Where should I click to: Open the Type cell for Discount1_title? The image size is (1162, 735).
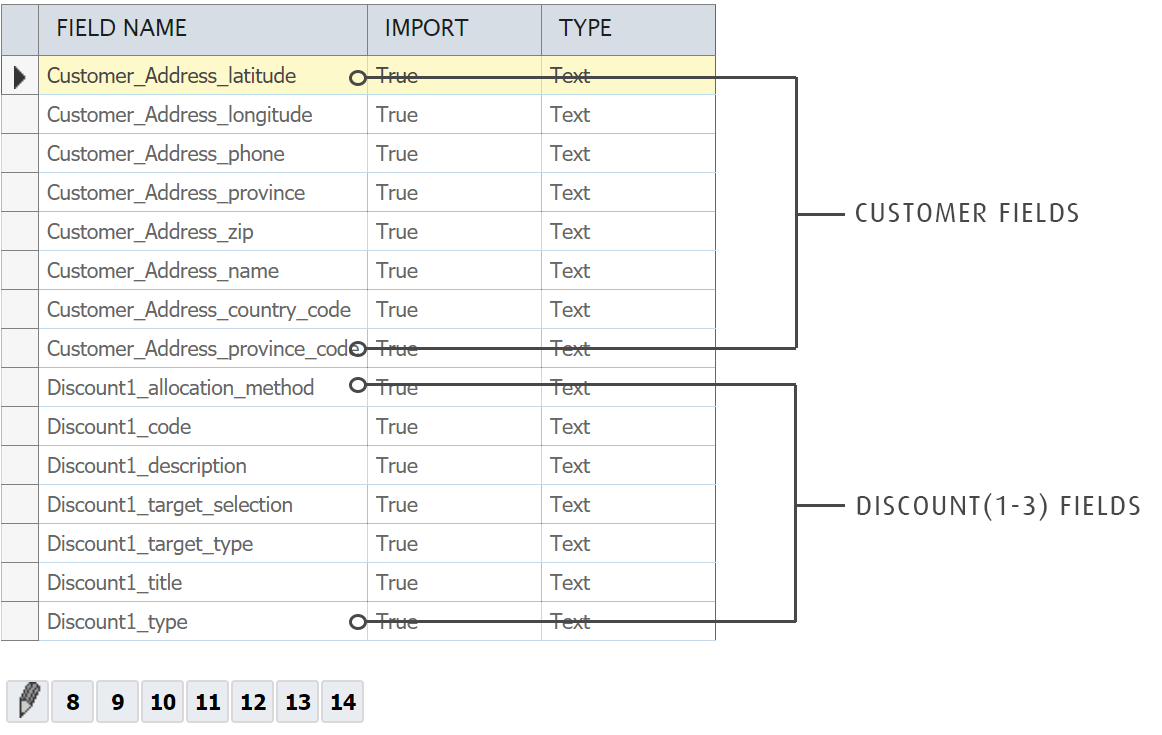click(x=570, y=583)
